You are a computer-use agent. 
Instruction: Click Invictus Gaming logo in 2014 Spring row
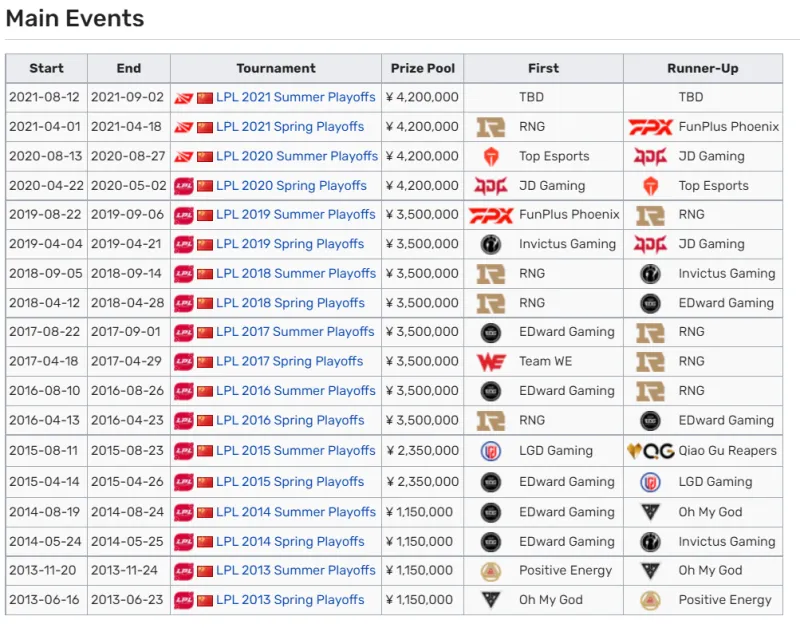(x=650, y=542)
